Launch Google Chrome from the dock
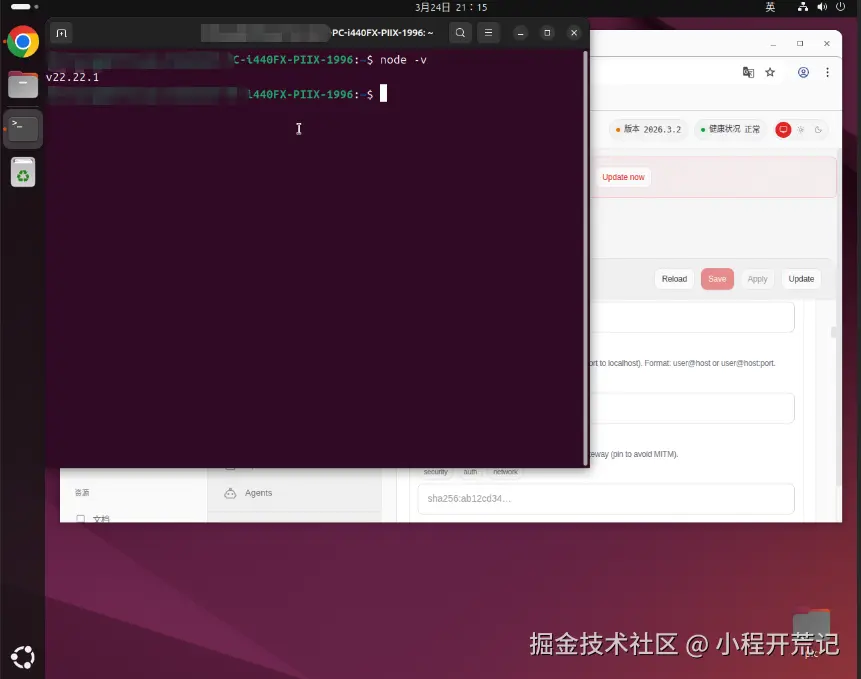The width and height of the screenshot is (861, 679). (x=23, y=42)
